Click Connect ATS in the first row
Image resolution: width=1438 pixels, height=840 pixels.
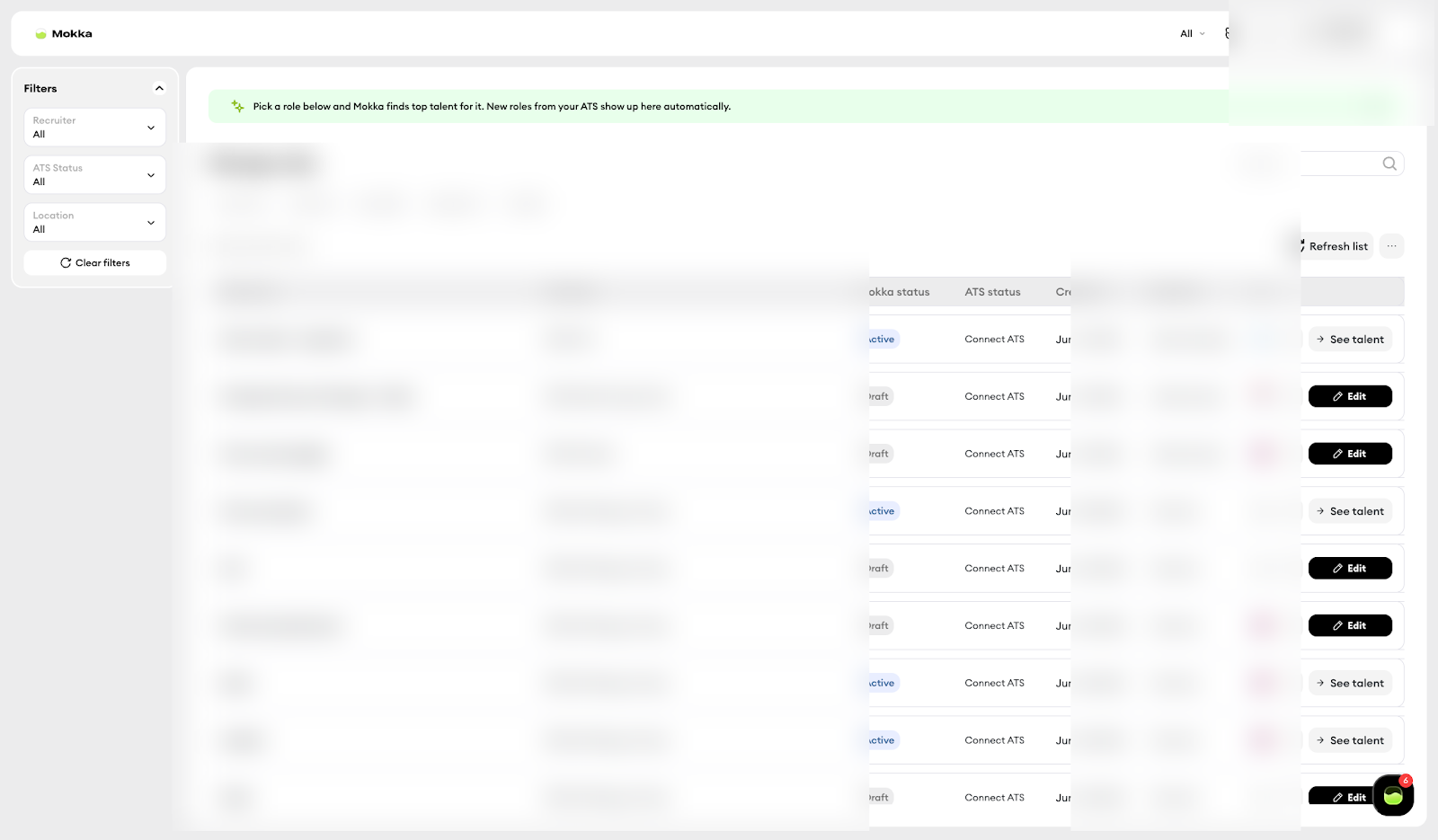point(994,340)
